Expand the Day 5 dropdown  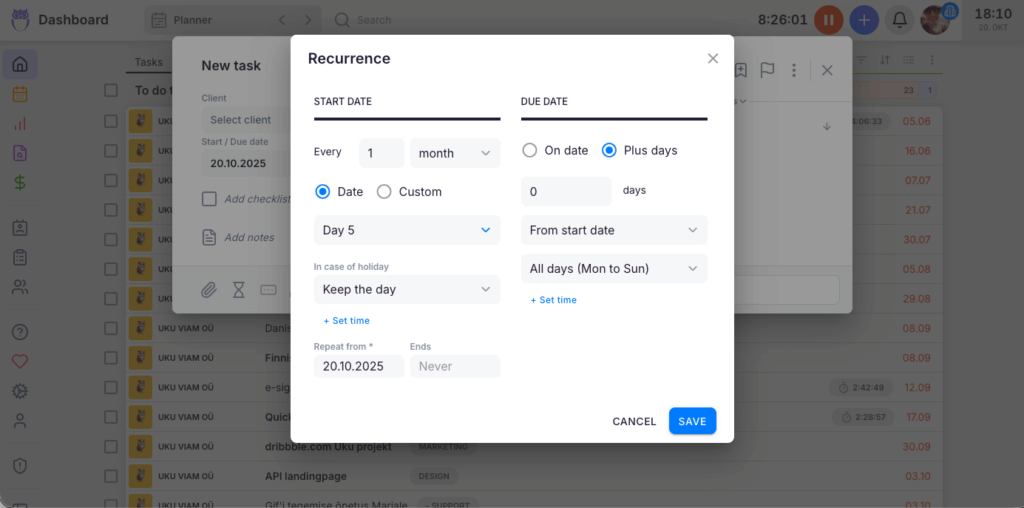tap(407, 230)
